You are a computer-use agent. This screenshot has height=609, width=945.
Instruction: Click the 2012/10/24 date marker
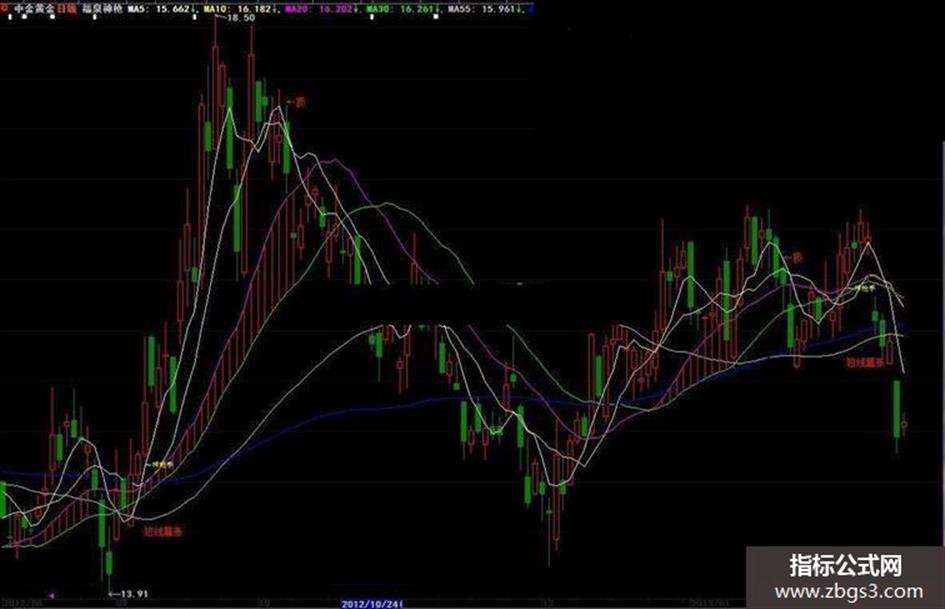(371, 604)
